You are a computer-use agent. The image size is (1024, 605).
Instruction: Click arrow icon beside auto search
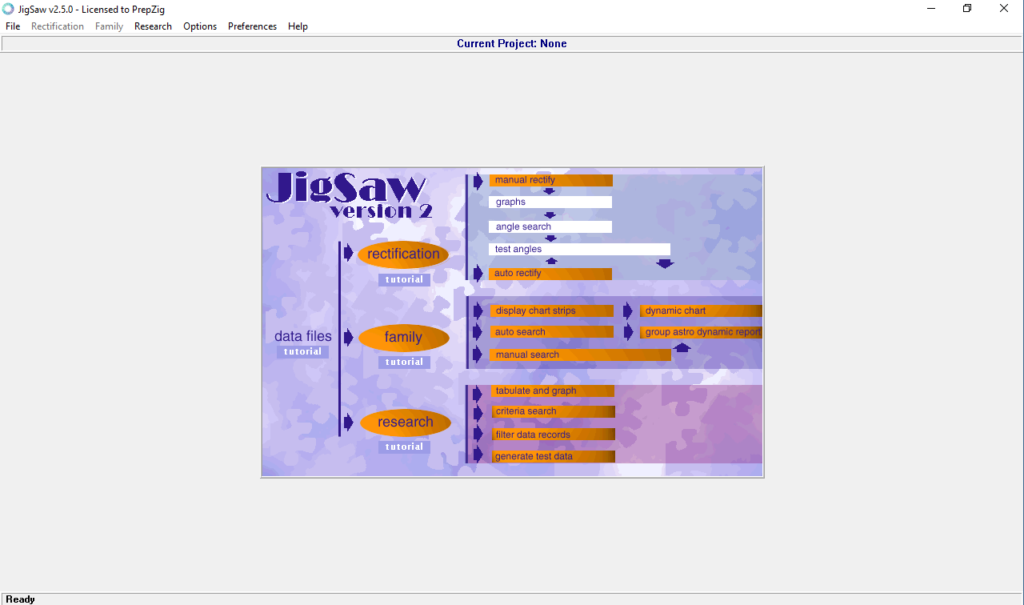pyautogui.click(x=478, y=332)
